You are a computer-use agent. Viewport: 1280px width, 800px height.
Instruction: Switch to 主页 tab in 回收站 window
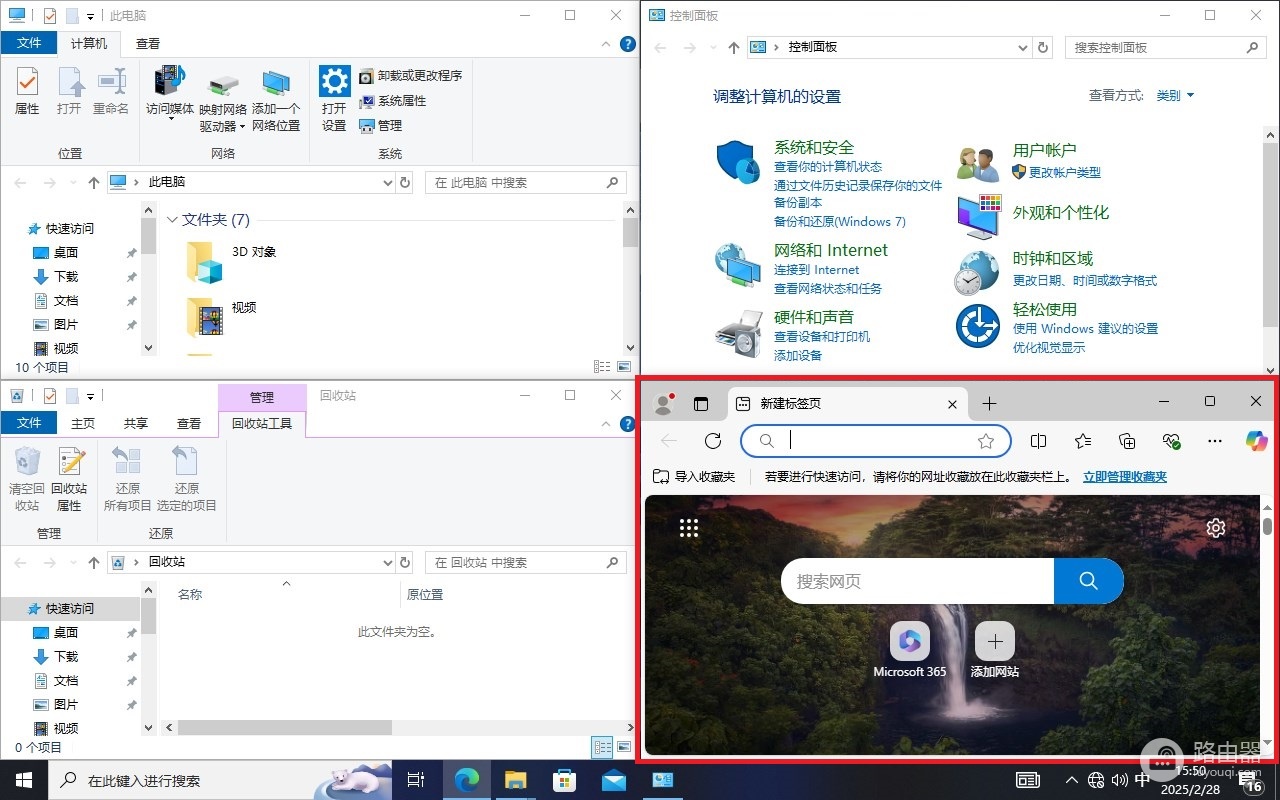83,424
